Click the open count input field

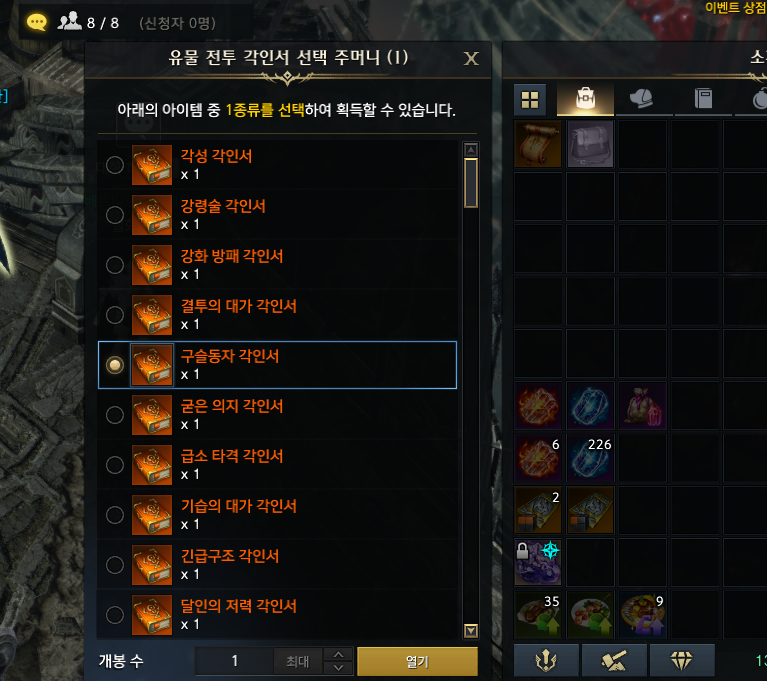[234, 661]
